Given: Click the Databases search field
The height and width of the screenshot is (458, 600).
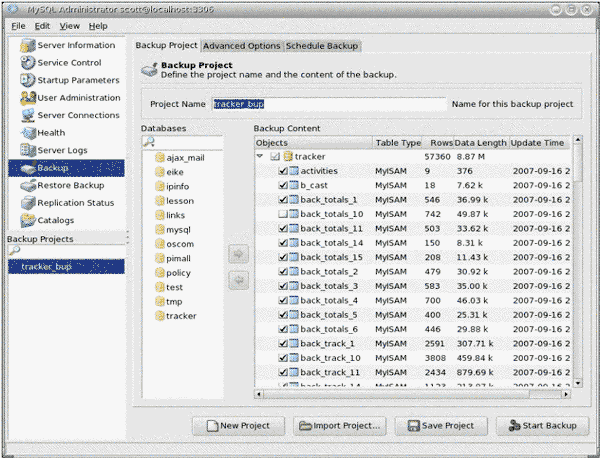Looking at the screenshot, I should [183, 142].
